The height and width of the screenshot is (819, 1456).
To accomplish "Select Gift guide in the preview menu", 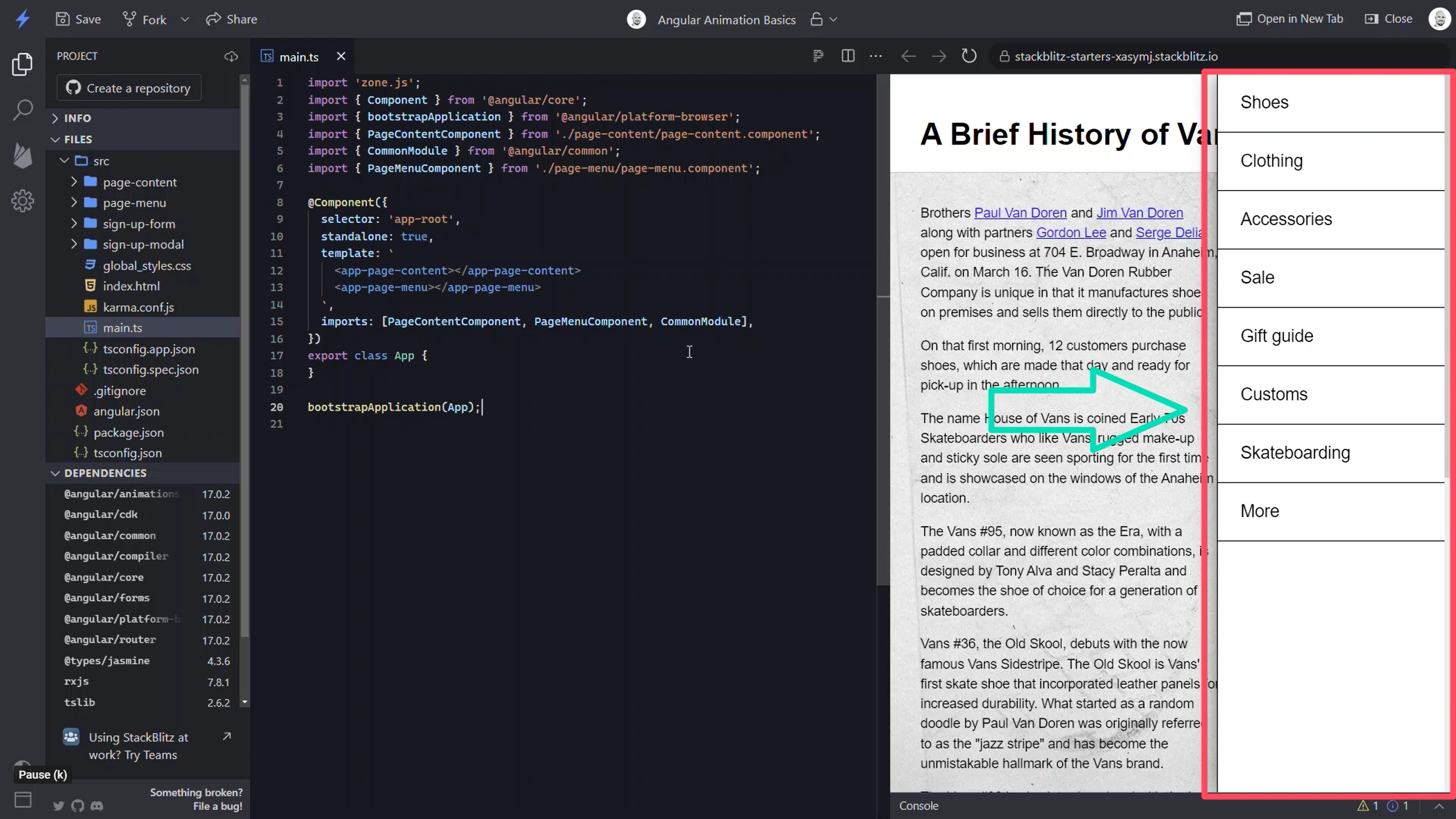I will [1331, 337].
